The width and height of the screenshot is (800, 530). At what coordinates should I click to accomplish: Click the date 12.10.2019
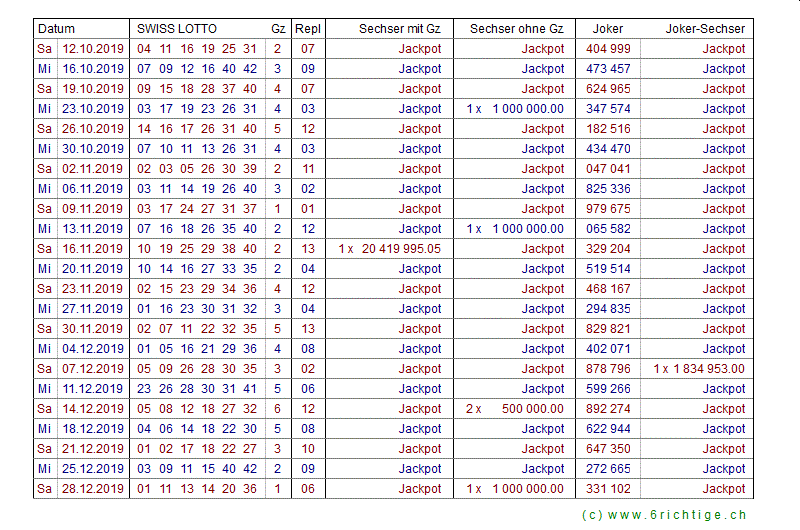click(x=93, y=49)
